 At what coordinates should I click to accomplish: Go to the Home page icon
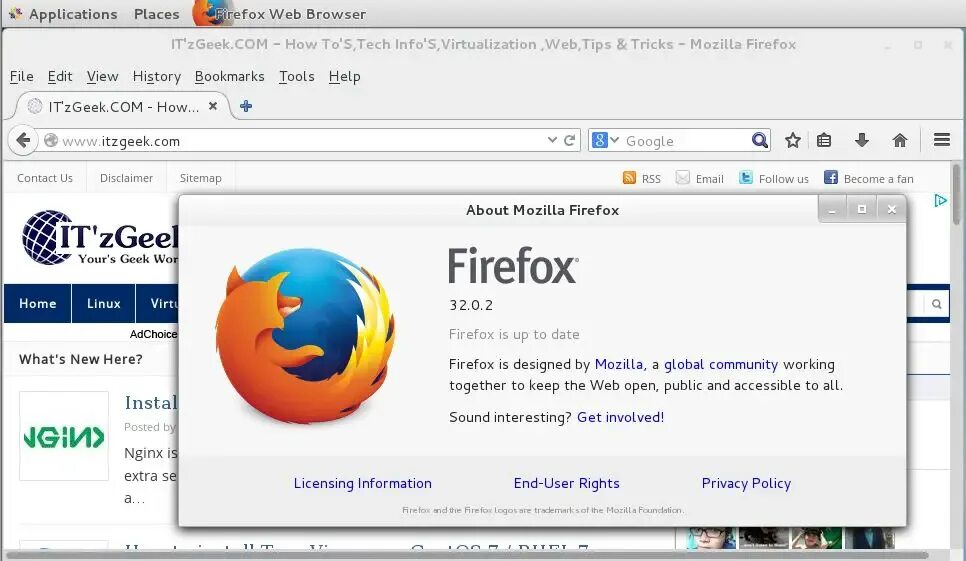tap(900, 140)
